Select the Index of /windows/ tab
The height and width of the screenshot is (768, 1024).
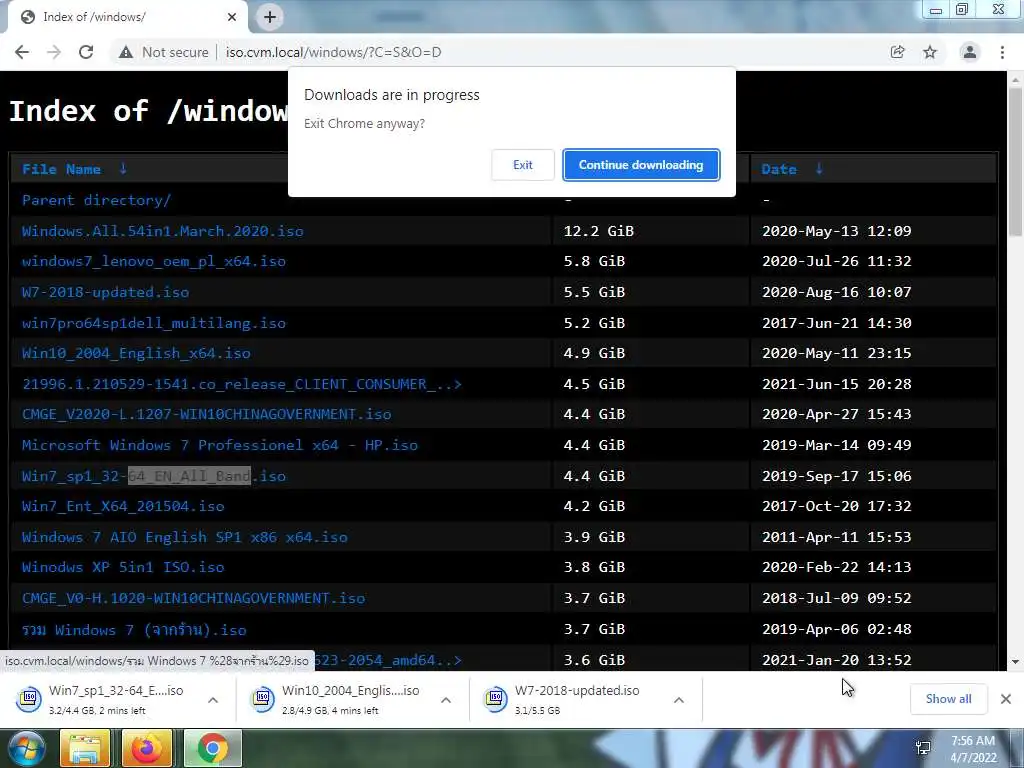[x=124, y=17]
